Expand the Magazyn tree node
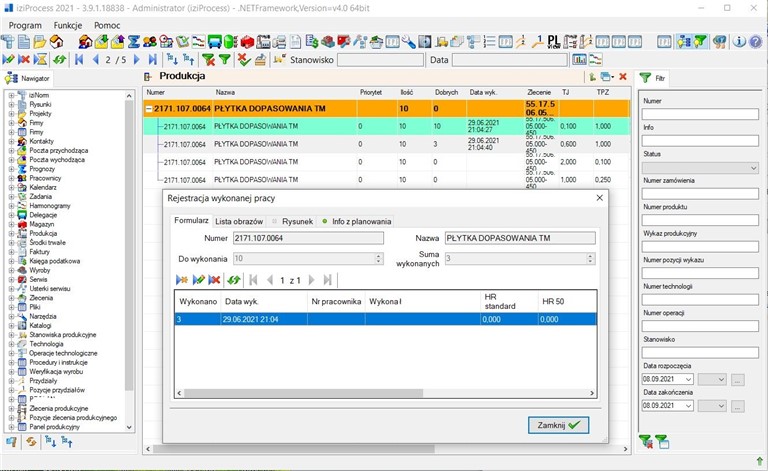The image size is (768, 471). [11, 224]
